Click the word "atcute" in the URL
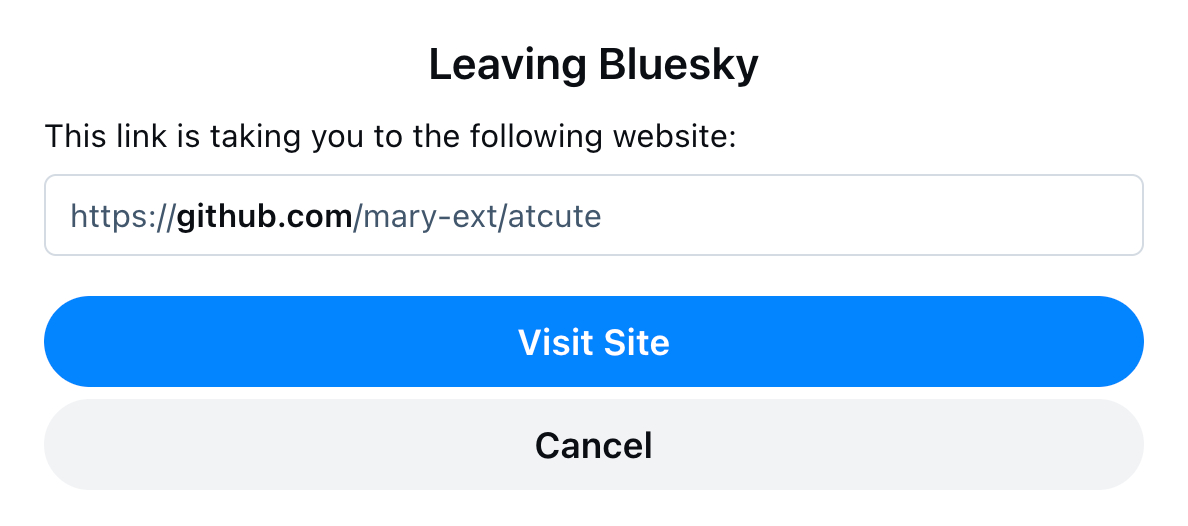This screenshot has height=526, width=1188. [554, 215]
